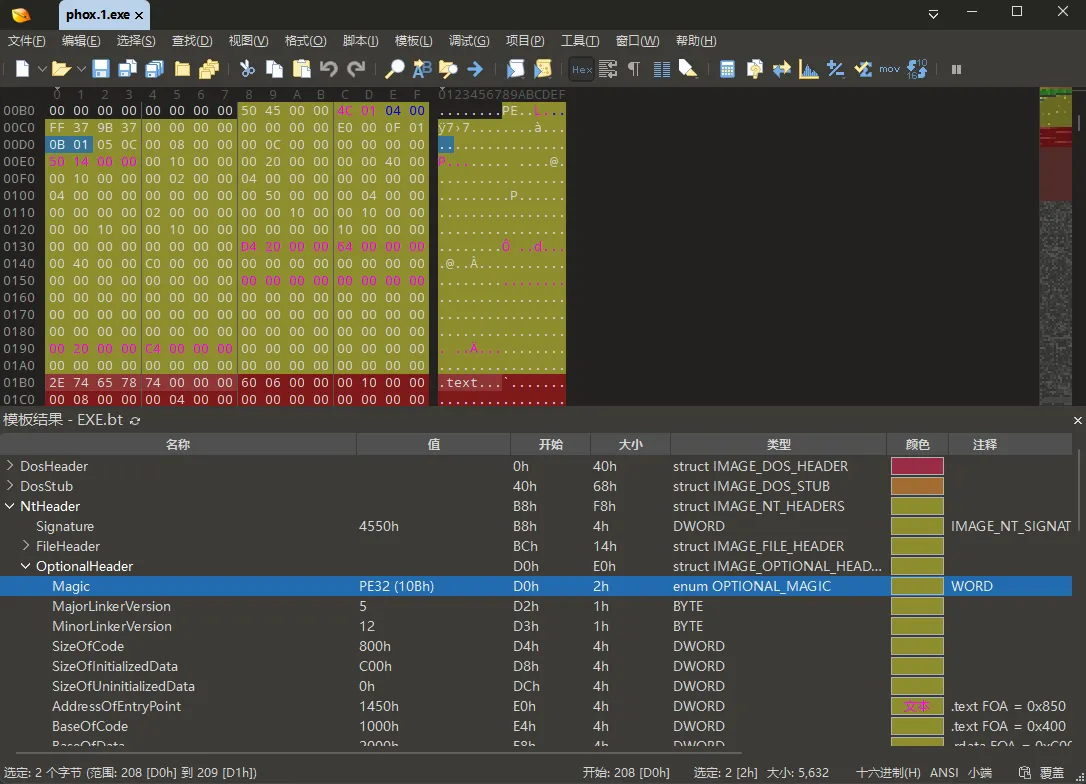Image resolution: width=1086 pixels, height=784 pixels.
Task: Refresh the EXE.bt template results
Action: [x=135, y=420]
